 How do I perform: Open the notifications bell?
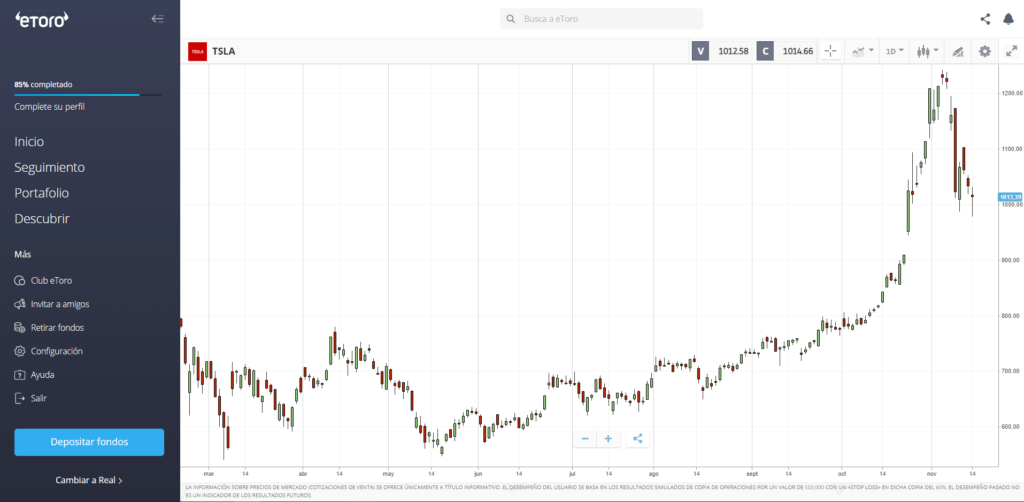(x=1008, y=19)
